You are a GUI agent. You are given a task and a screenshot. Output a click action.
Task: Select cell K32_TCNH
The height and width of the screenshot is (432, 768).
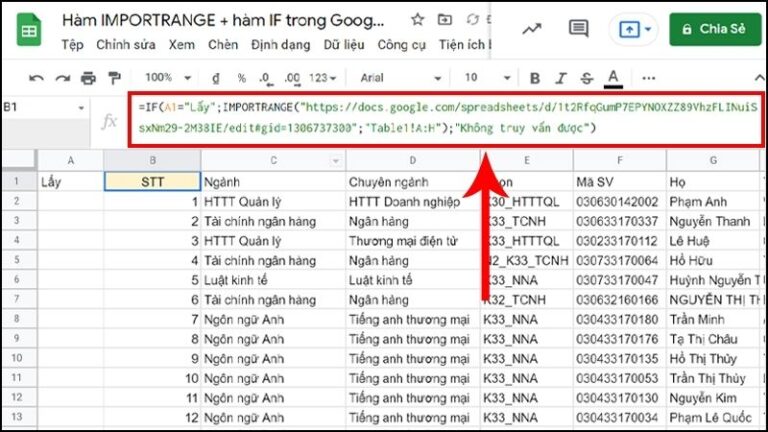tap(527, 299)
